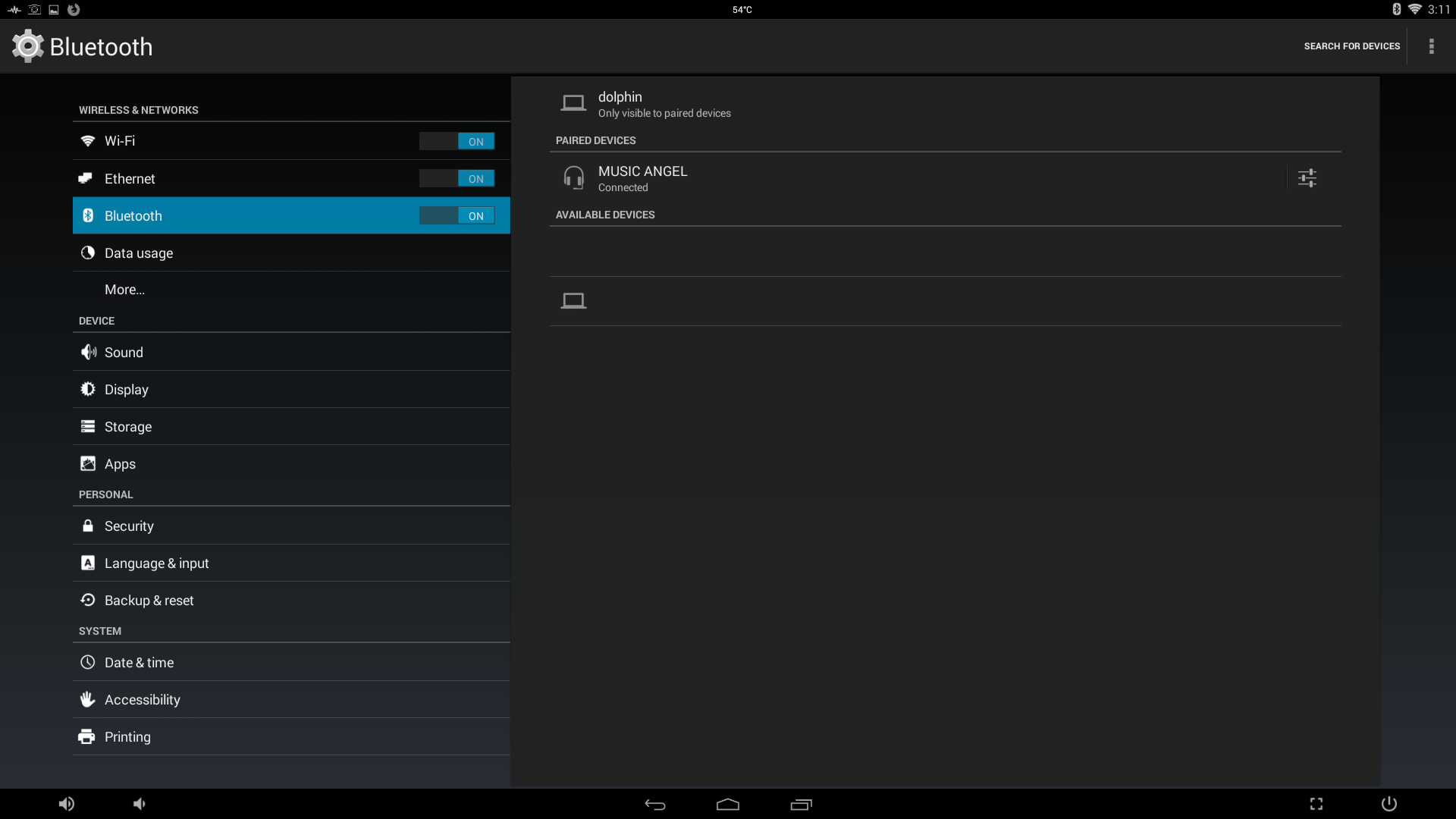The height and width of the screenshot is (819, 1456).
Task: Open Printing settings
Action: 291,736
